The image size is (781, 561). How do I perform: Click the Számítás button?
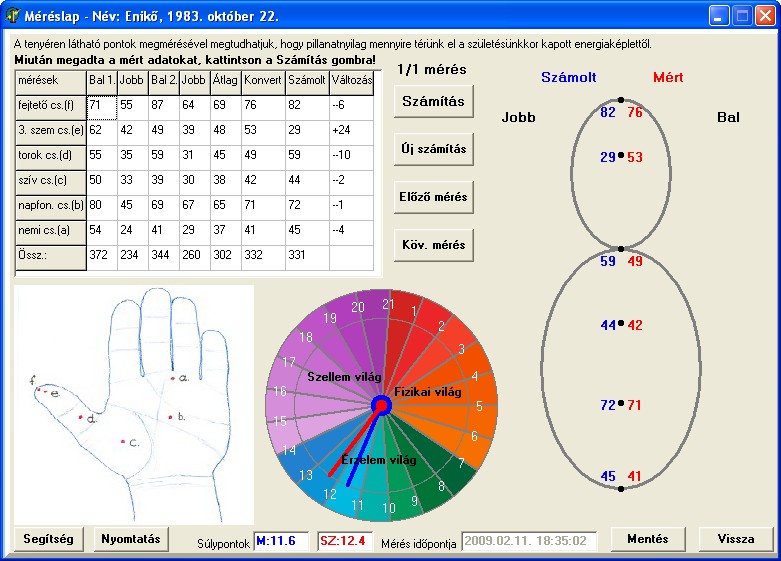tap(433, 101)
